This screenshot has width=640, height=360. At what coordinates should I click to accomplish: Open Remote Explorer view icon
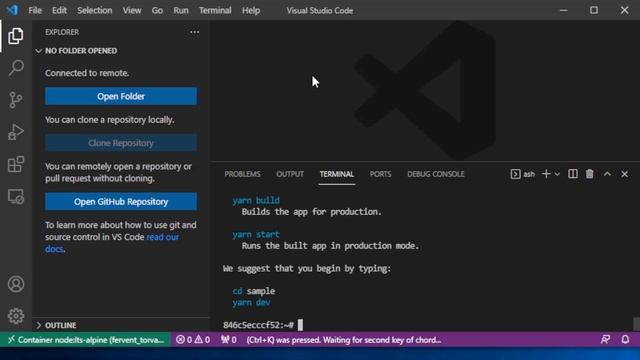click(16, 196)
